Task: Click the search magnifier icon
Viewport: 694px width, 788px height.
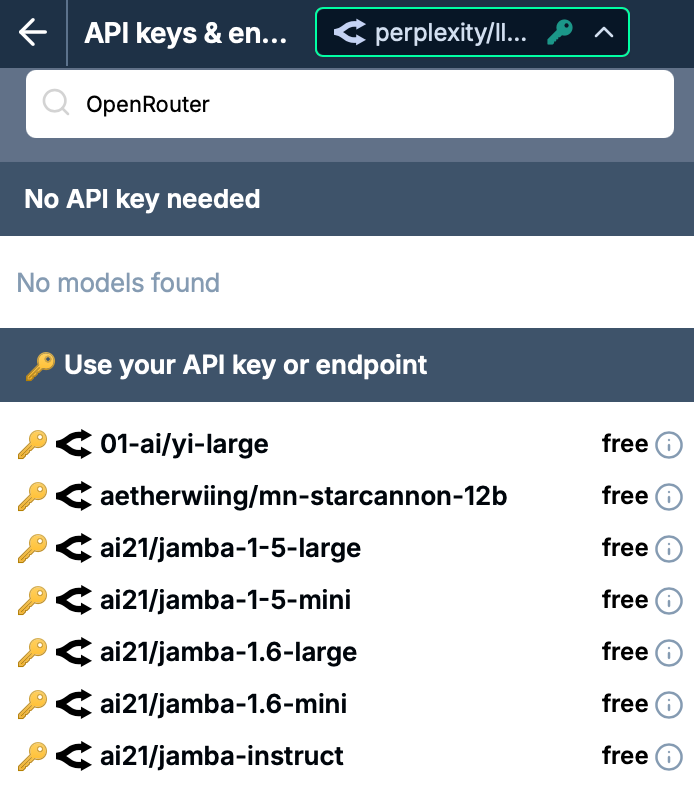Action: click(57, 104)
